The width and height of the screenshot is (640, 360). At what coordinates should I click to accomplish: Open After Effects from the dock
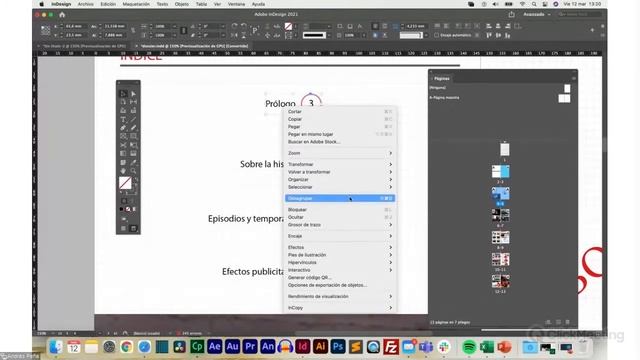click(215, 347)
